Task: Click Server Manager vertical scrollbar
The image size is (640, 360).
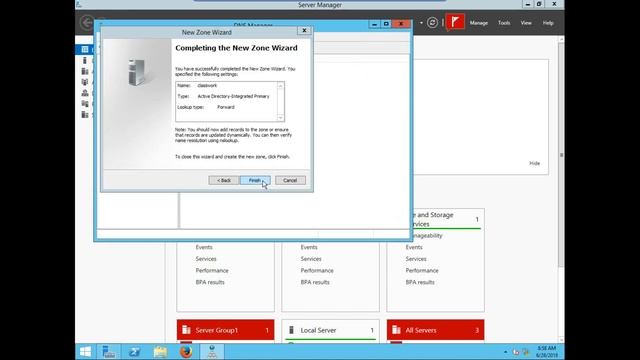Action: pyautogui.click(x=562, y=155)
